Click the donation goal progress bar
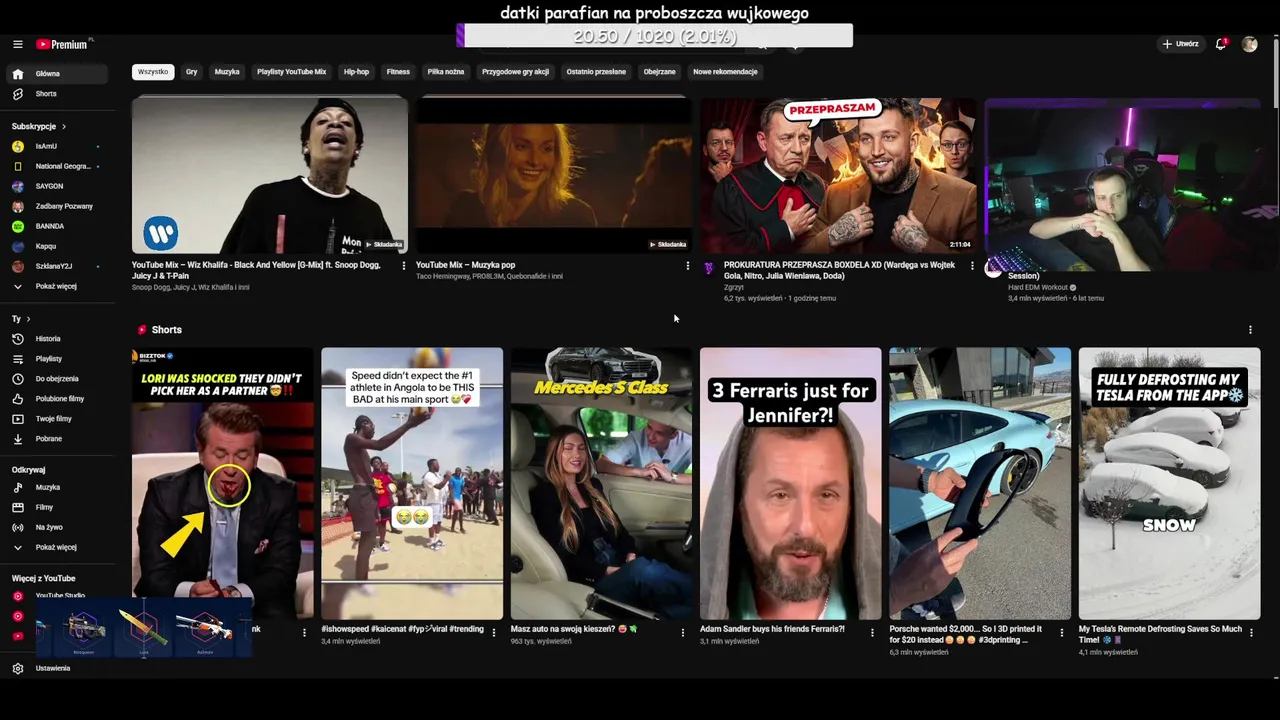The width and height of the screenshot is (1280, 720). tap(655, 36)
